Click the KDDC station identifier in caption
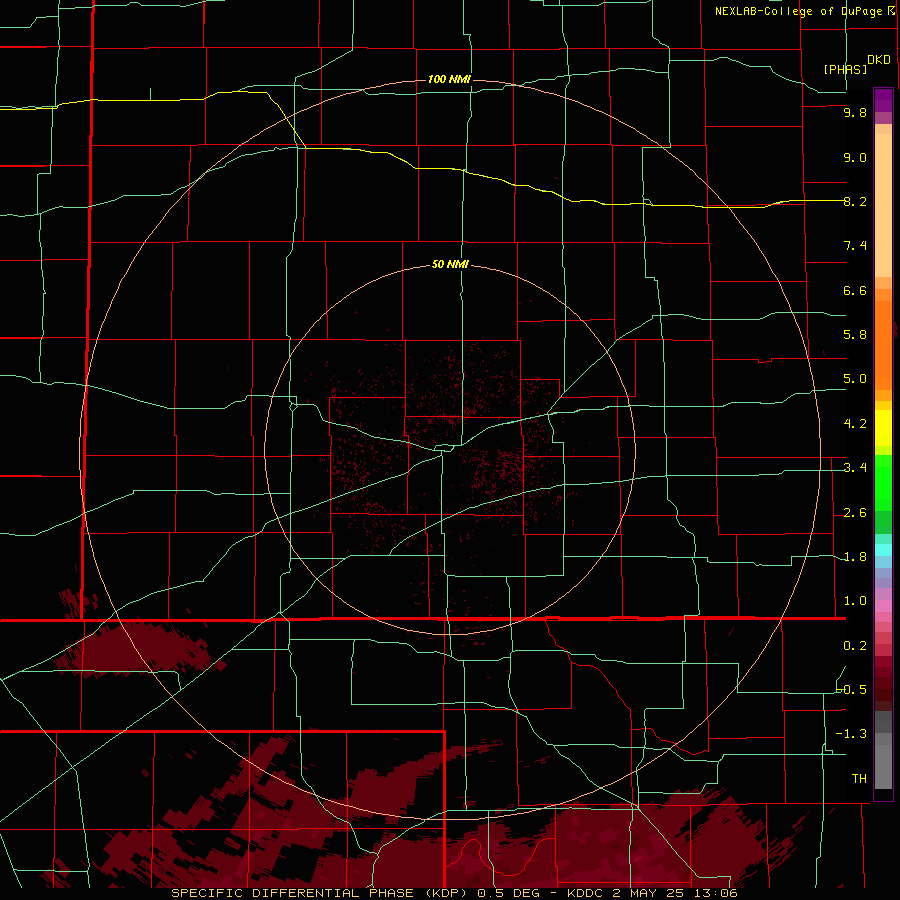The image size is (900, 900). pos(585,893)
